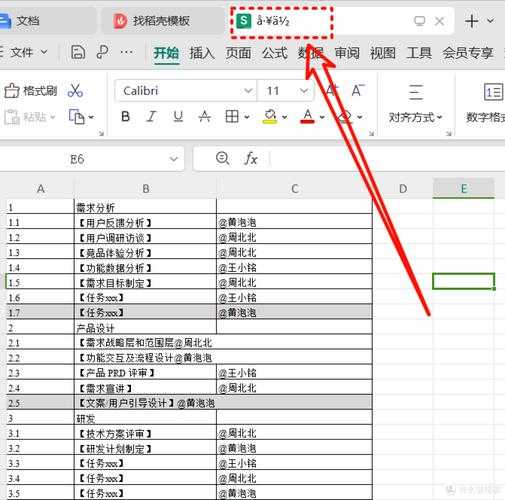Switch to the 找稻壳模板 tab
Image resolution: width=505 pixels, height=500 pixels.
[x=162, y=21]
